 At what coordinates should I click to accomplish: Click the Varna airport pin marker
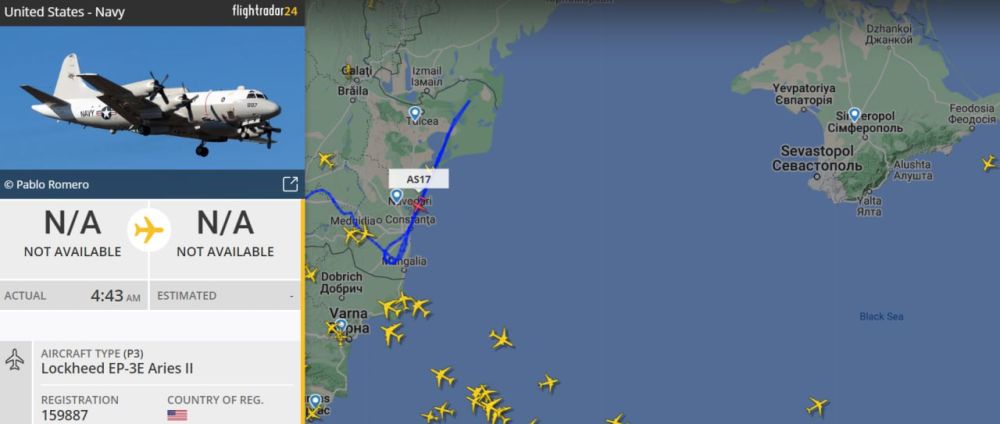341,326
